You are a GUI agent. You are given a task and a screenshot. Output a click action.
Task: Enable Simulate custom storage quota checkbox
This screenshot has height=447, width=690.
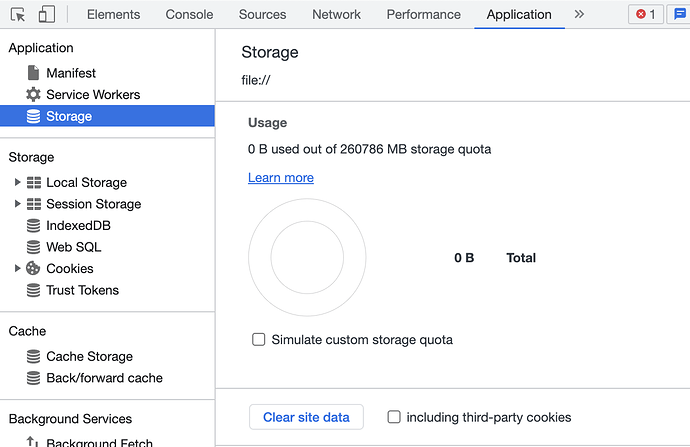(x=258, y=339)
